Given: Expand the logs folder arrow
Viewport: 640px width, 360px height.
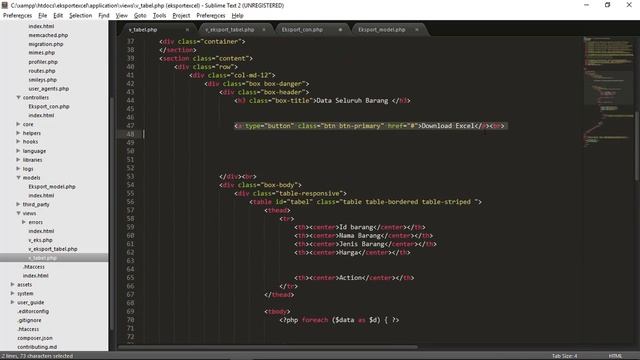Looking at the screenshot, I should point(18,169).
